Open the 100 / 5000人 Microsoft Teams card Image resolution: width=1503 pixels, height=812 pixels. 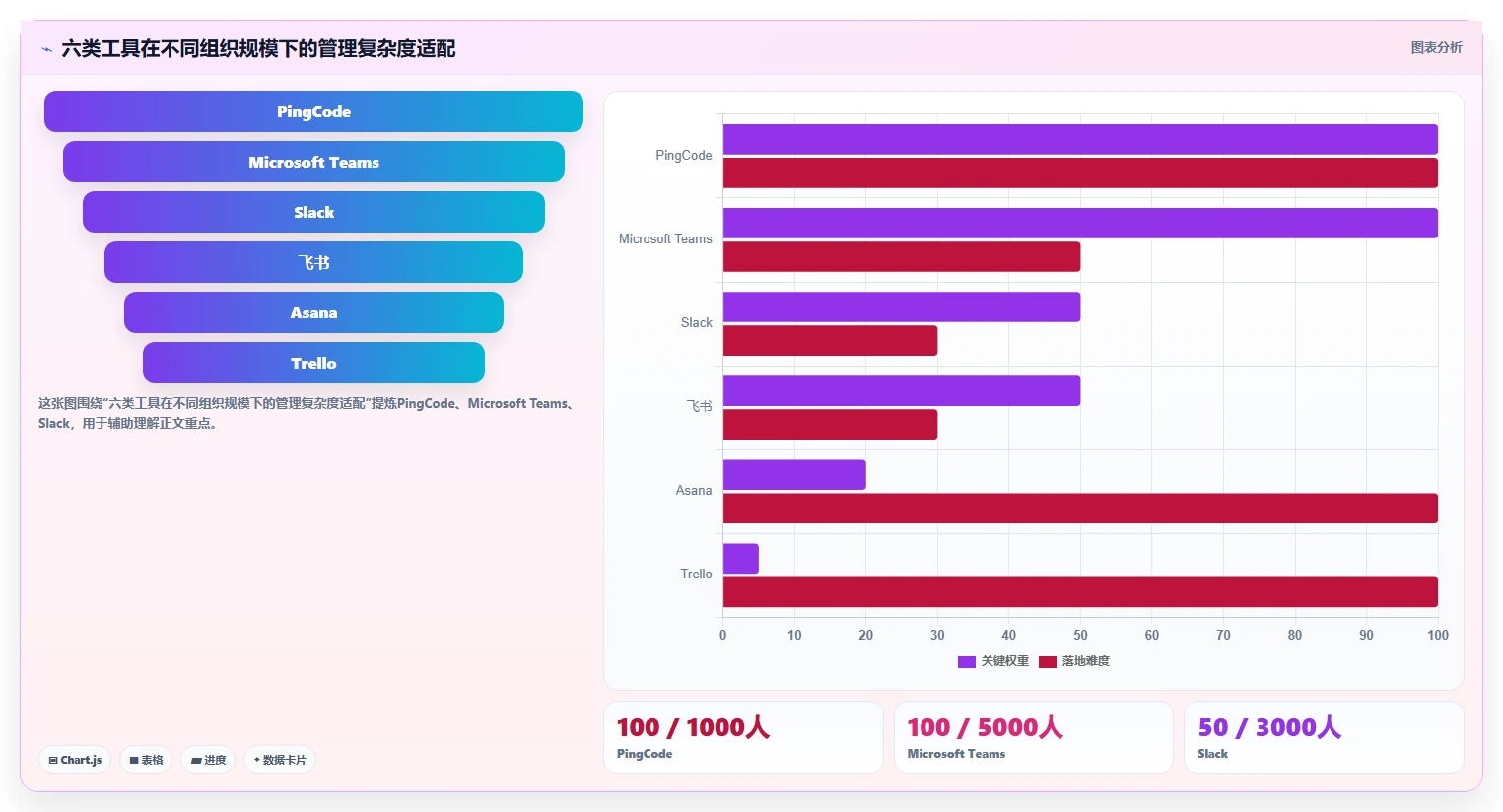(x=1034, y=737)
